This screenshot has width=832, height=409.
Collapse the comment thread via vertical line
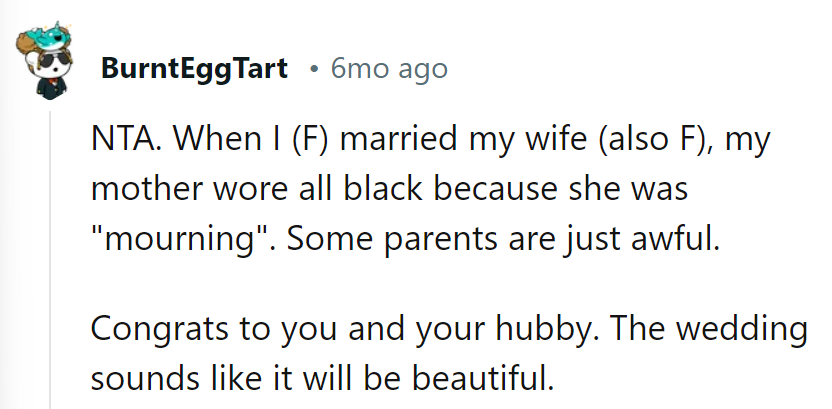pos(52,260)
